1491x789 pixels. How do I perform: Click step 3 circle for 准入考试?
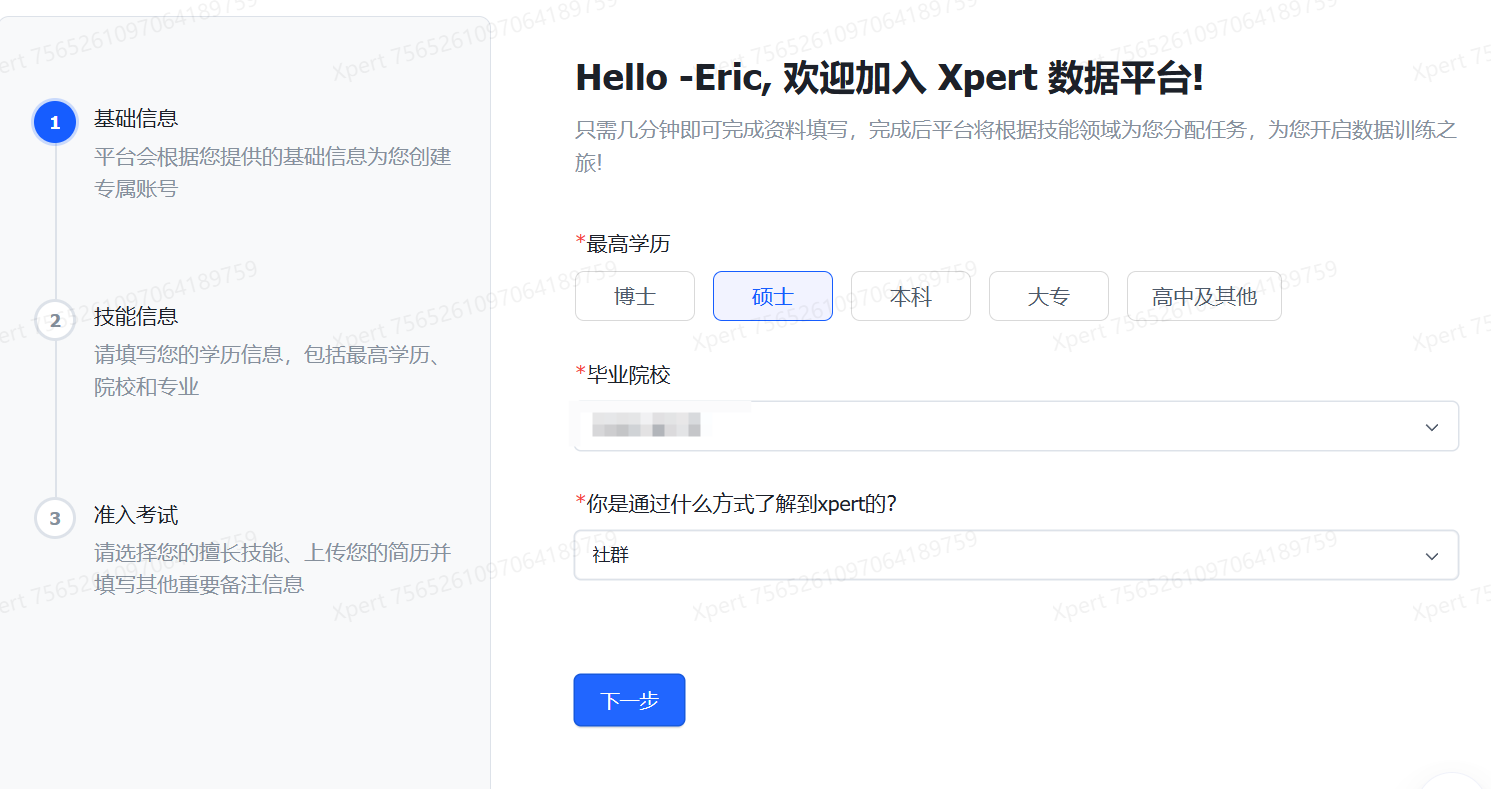click(x=55, y=518)
